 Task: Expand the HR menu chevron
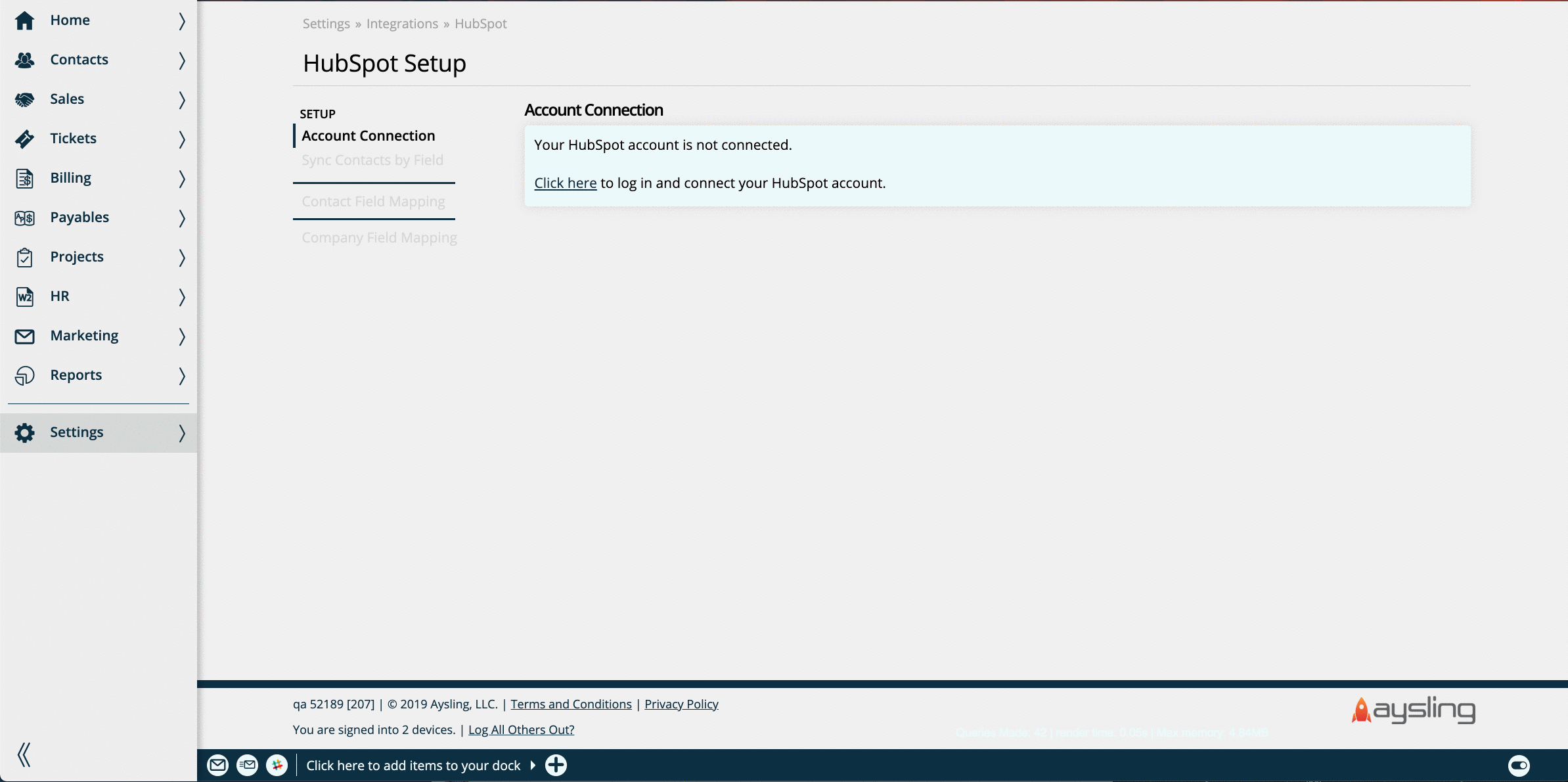pyautogui.click(x=182, y=297)
